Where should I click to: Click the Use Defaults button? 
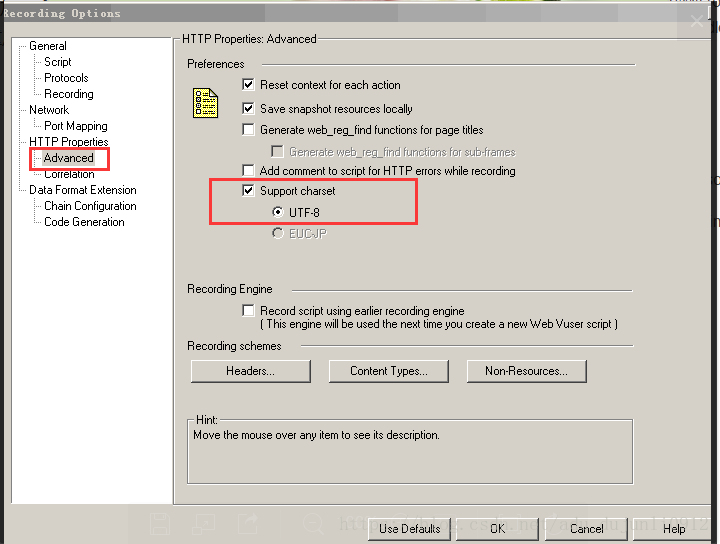point(409,529)
